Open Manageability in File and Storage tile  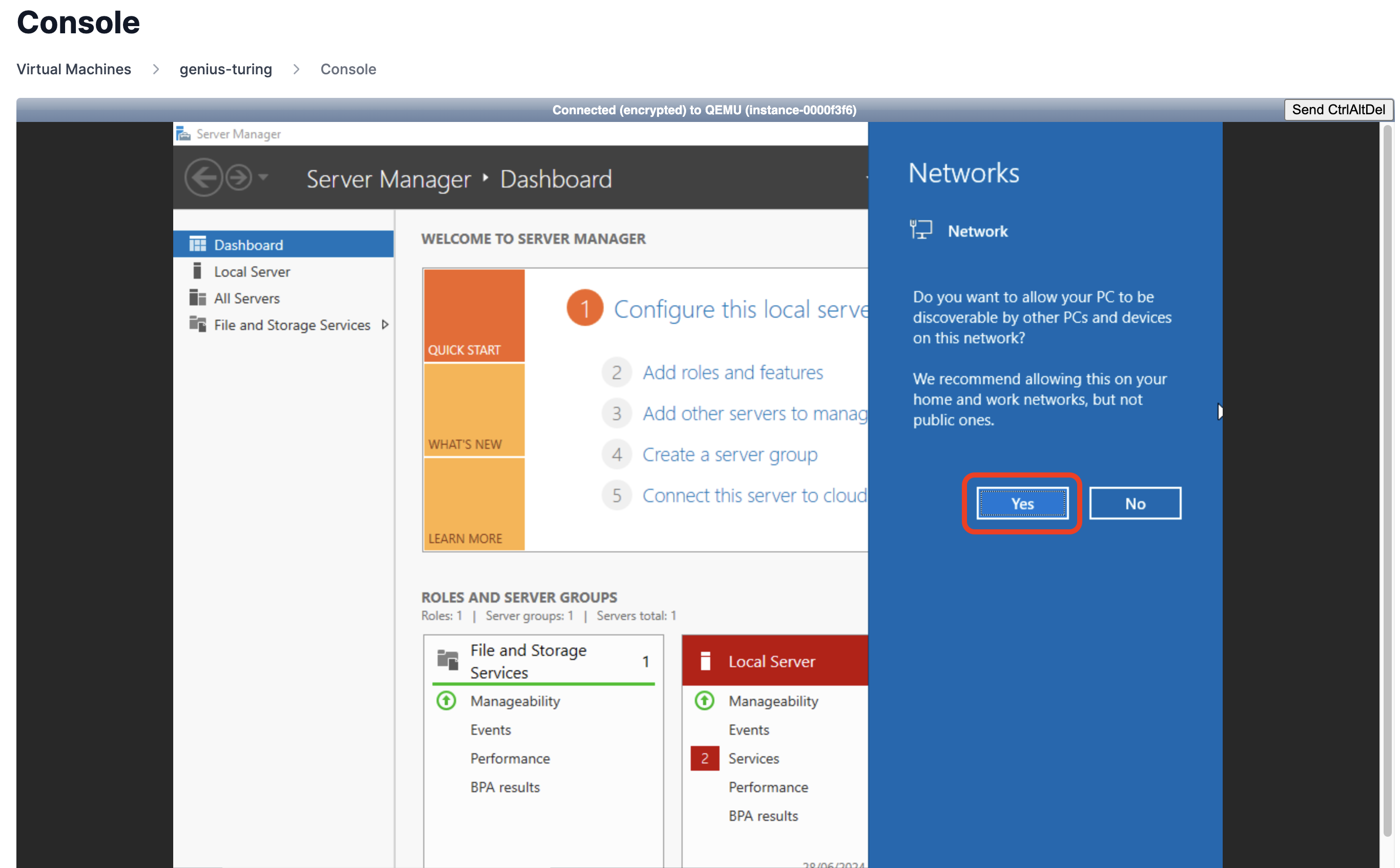click(515, 701)
